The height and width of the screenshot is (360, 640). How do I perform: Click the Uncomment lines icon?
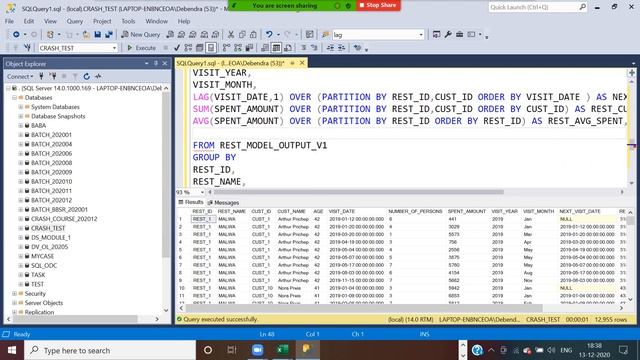tap(314, 48)
